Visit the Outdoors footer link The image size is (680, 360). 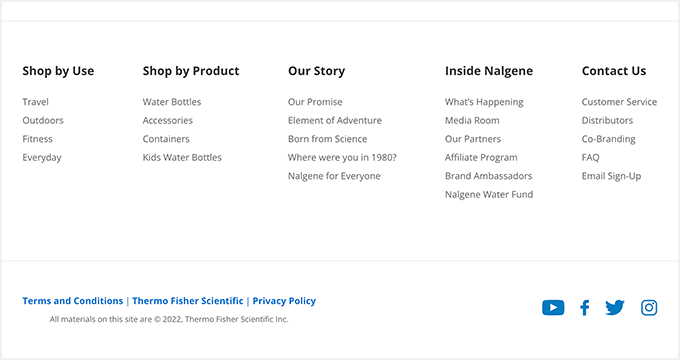43,121
